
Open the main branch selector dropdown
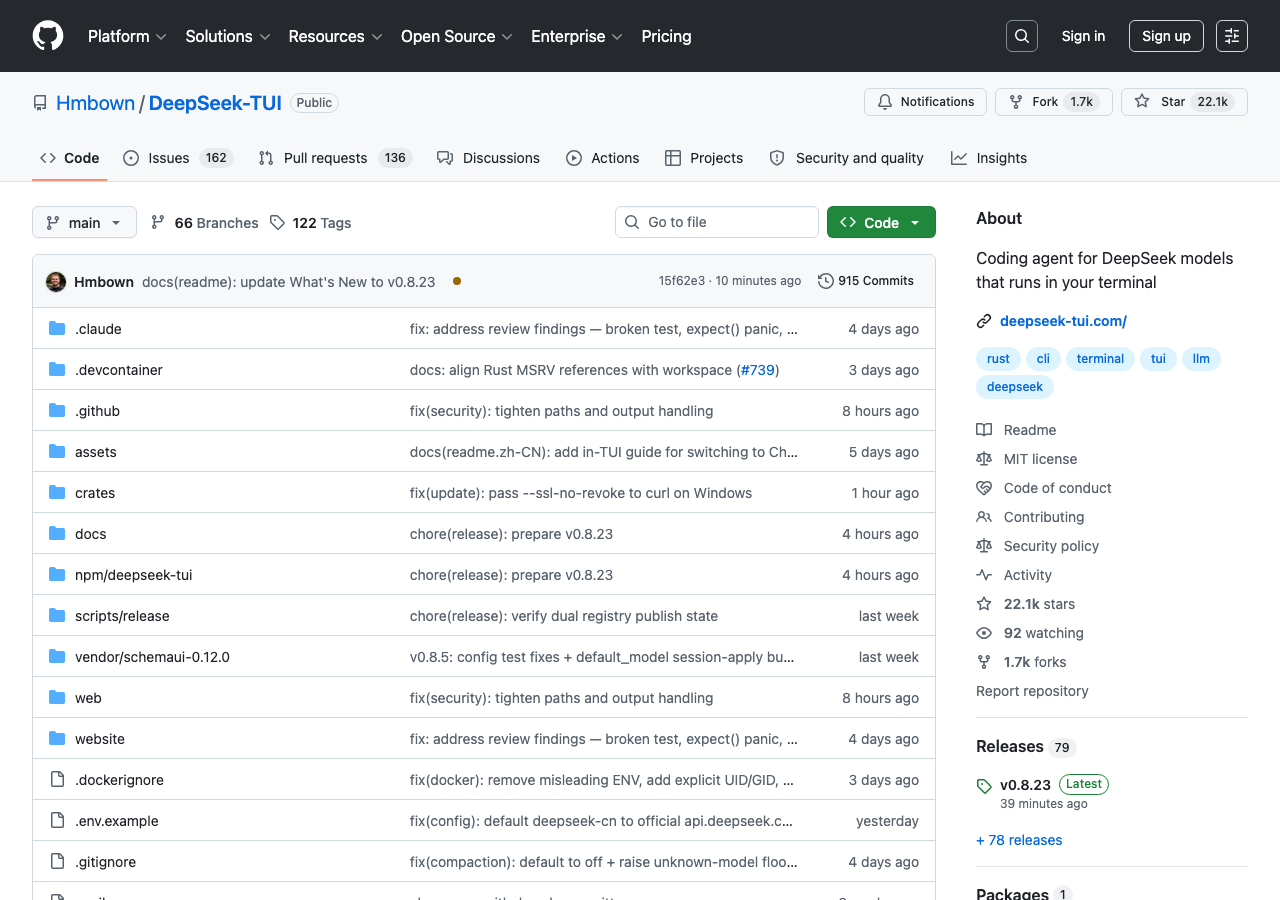pyautogui.click(x=84, y=222)
